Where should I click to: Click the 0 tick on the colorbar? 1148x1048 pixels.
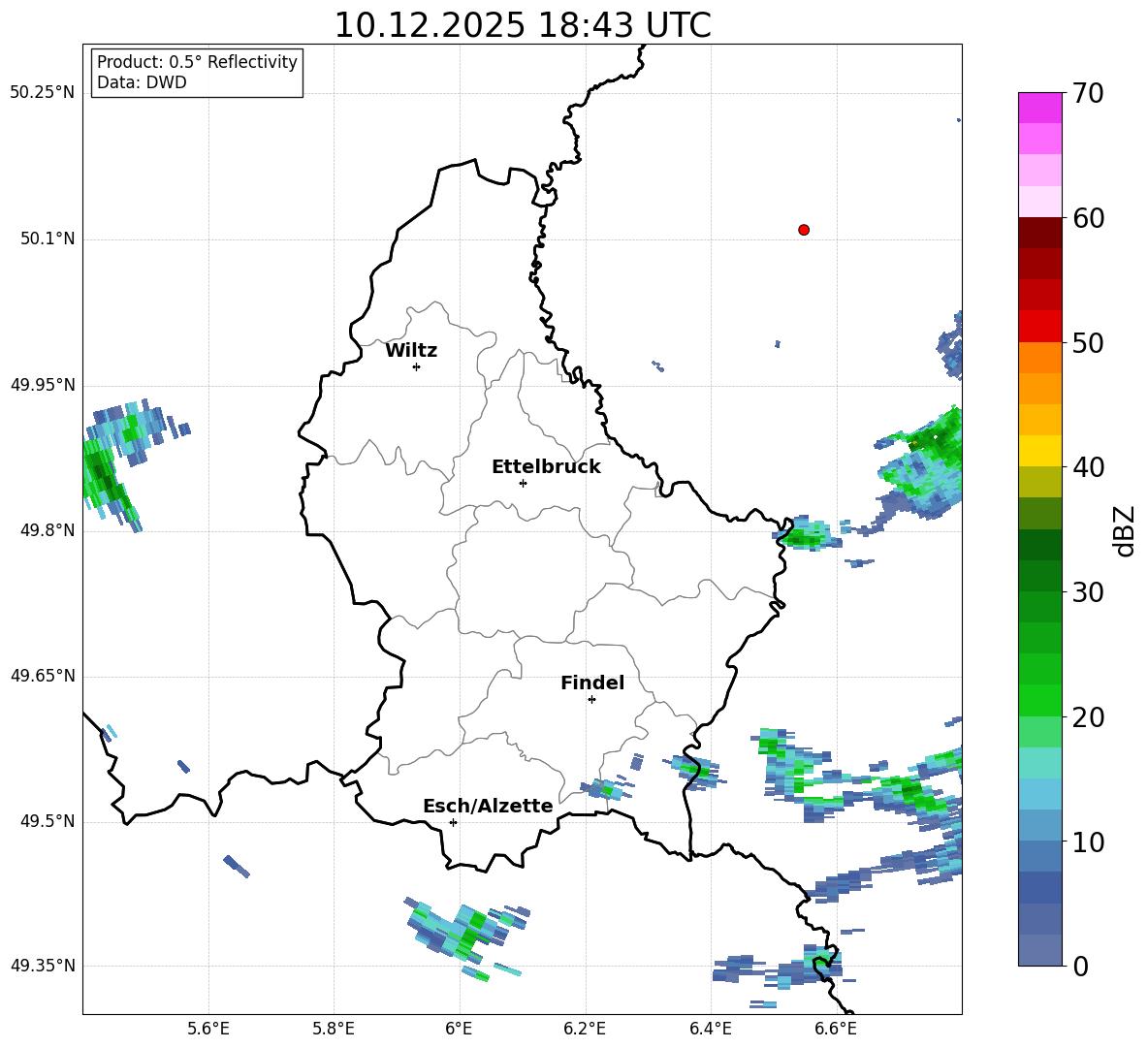[1080, 966]
